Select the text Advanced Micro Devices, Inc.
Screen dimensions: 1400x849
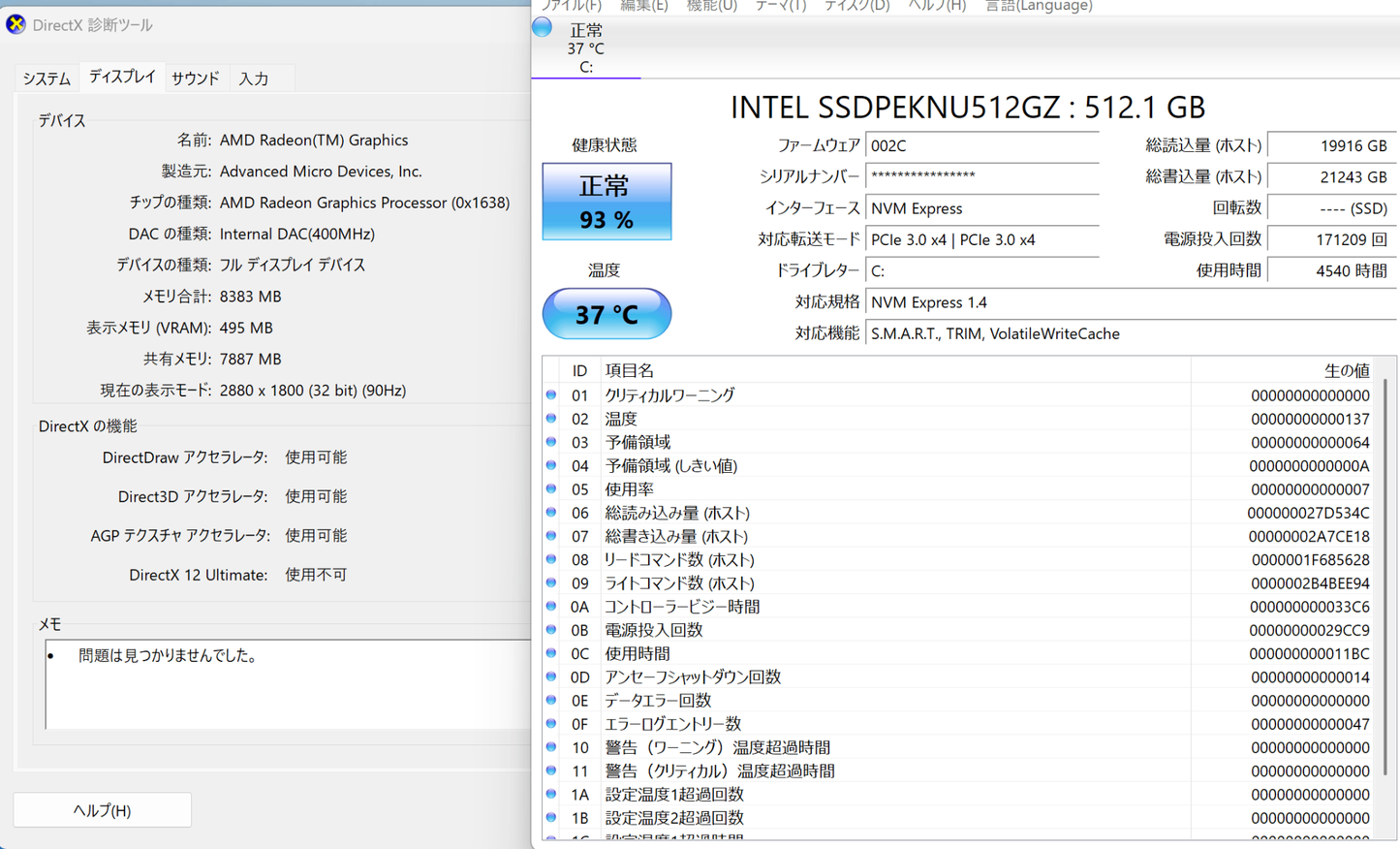tap(321, 172)
